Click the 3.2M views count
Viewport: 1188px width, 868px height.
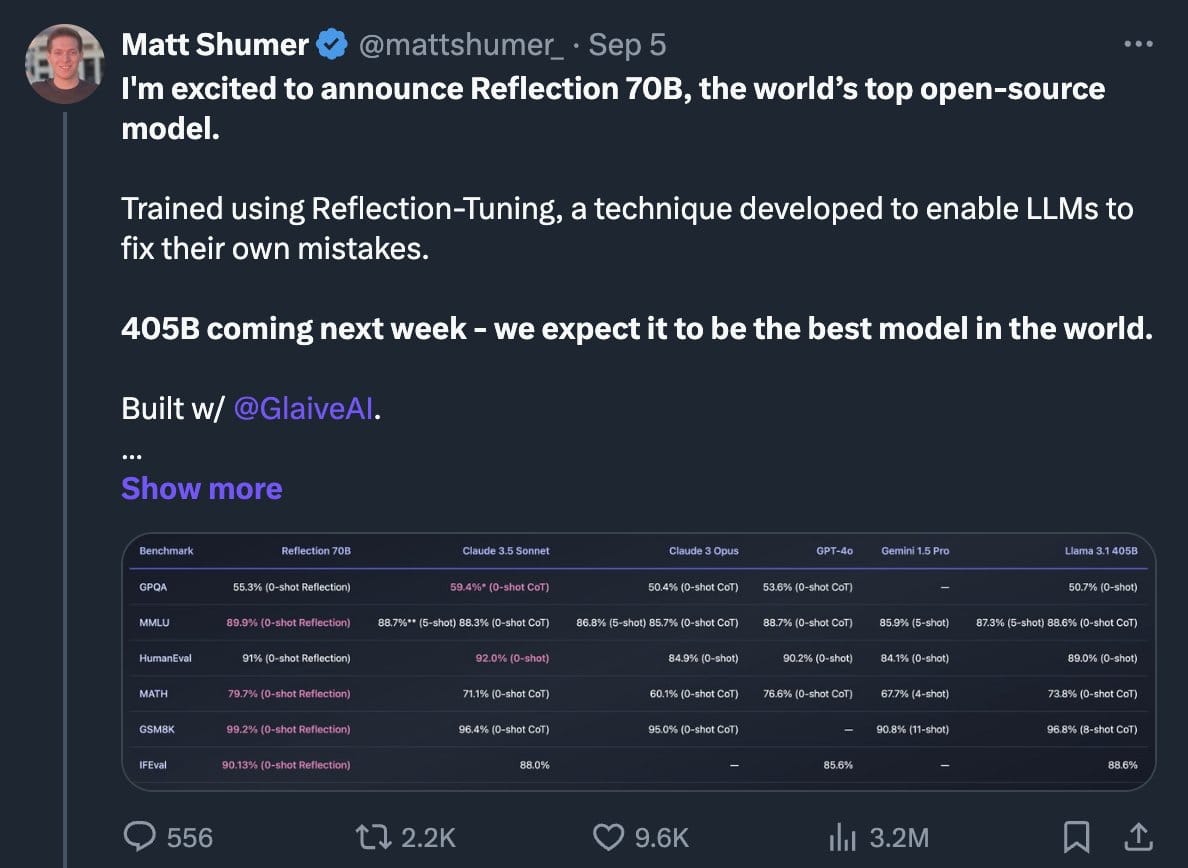[x=898, y=837]
